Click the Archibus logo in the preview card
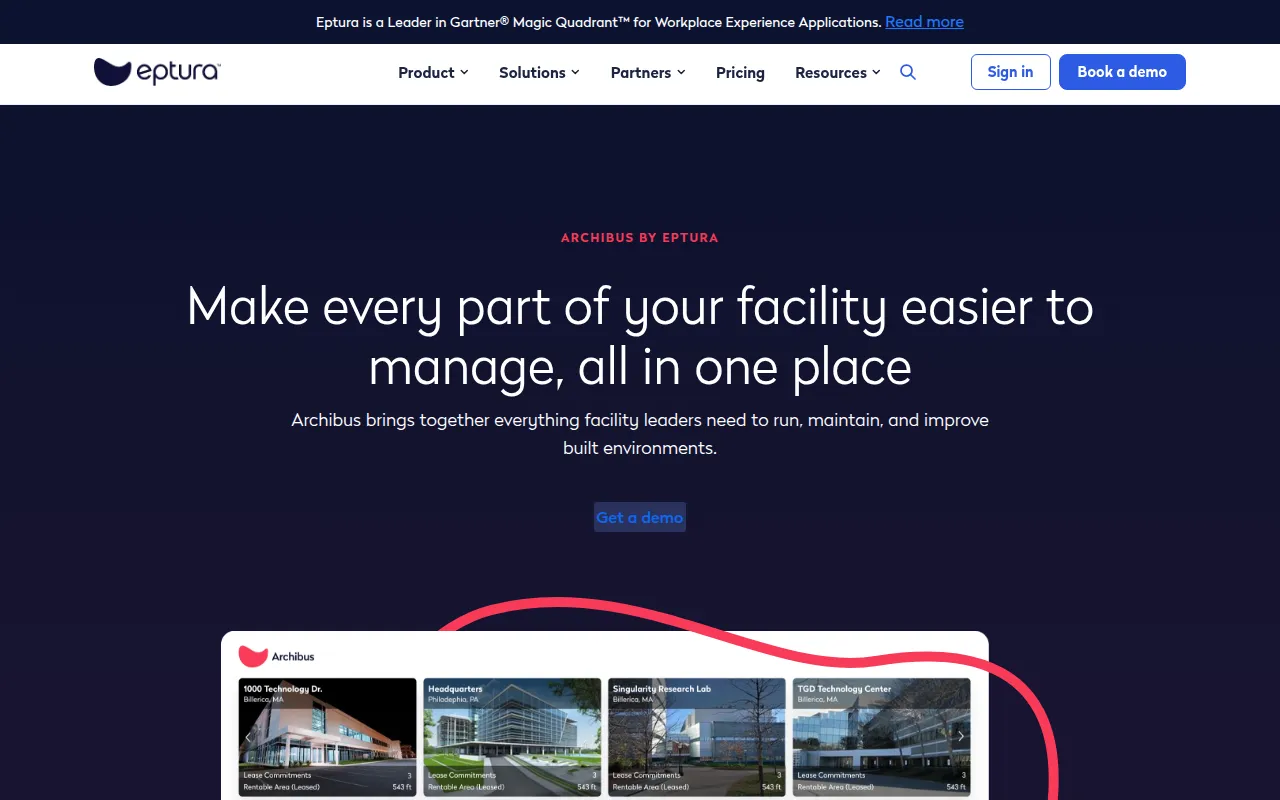 point(277,656)
